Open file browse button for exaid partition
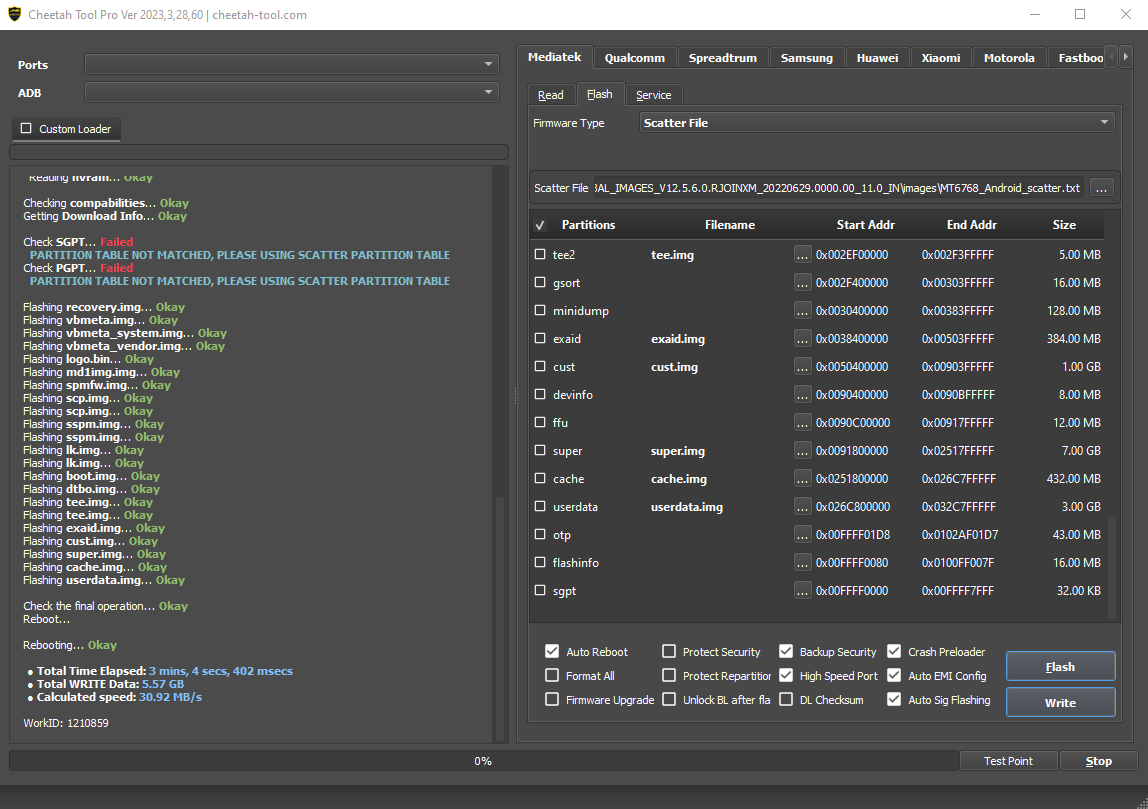 pos(802,339)
